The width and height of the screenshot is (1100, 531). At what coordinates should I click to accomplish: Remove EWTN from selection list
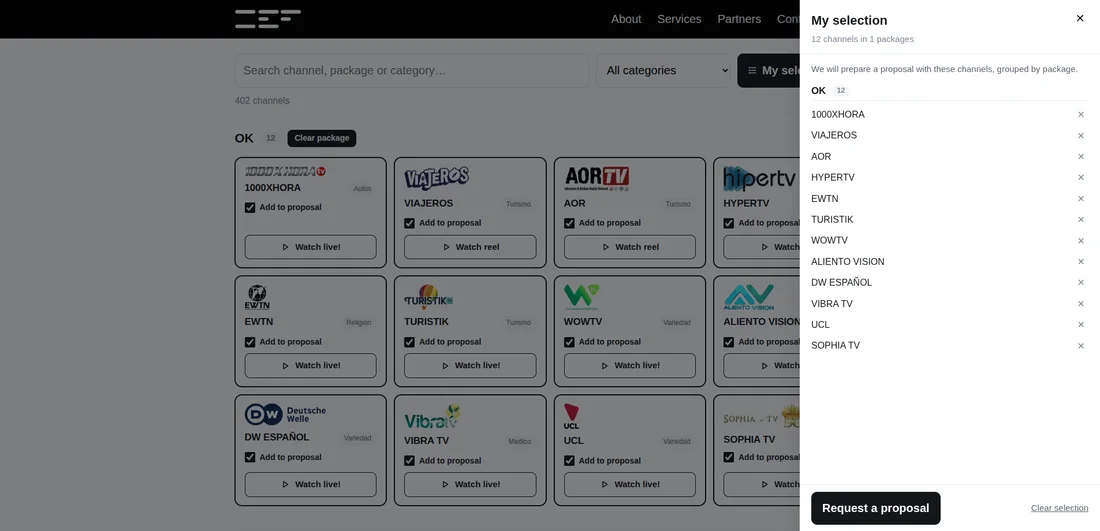tap(1080, 199)
